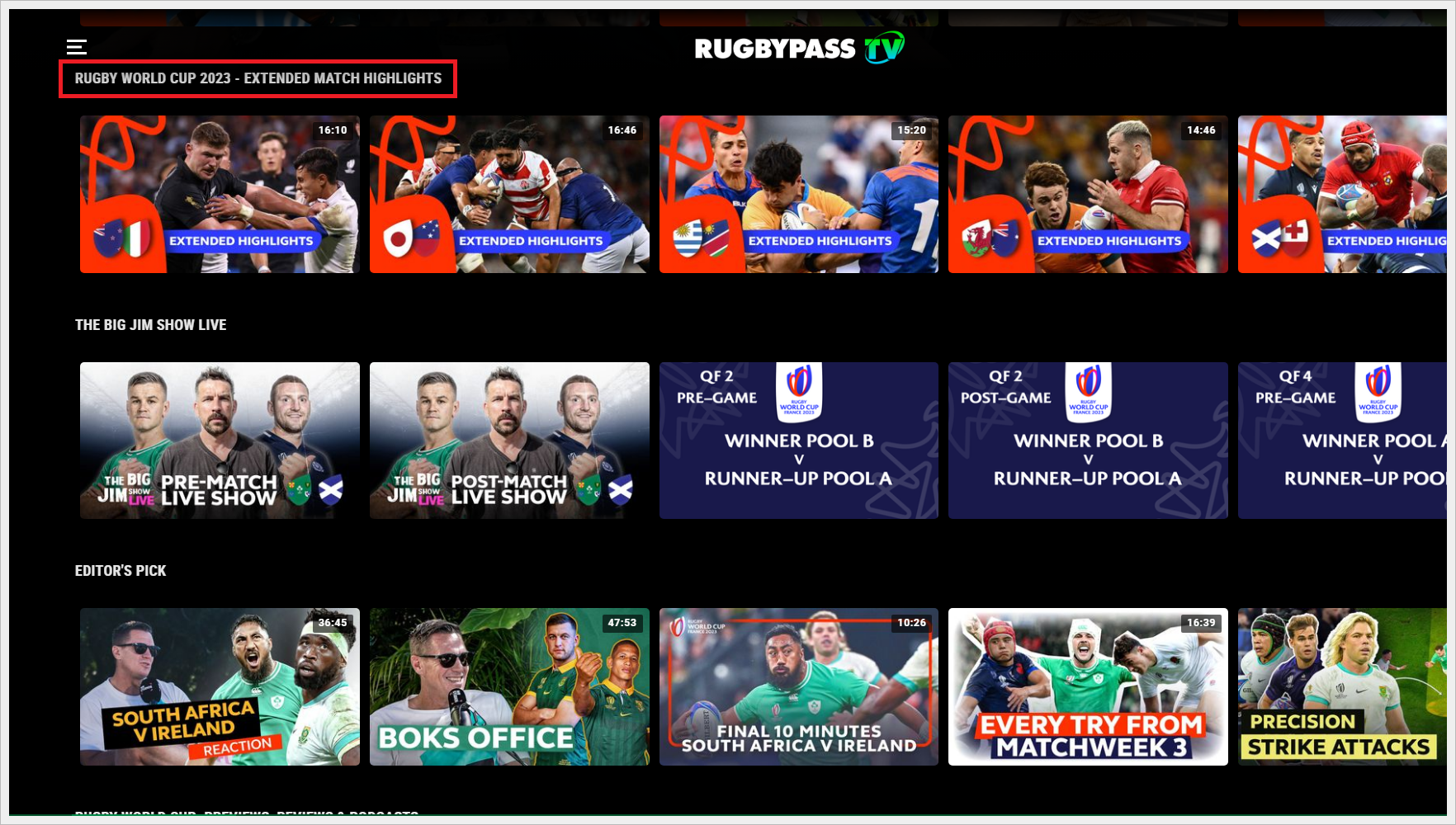Play Precision Strike Attacks video
This screenshot has width=1456, height=825.
tap(1342, 687)
